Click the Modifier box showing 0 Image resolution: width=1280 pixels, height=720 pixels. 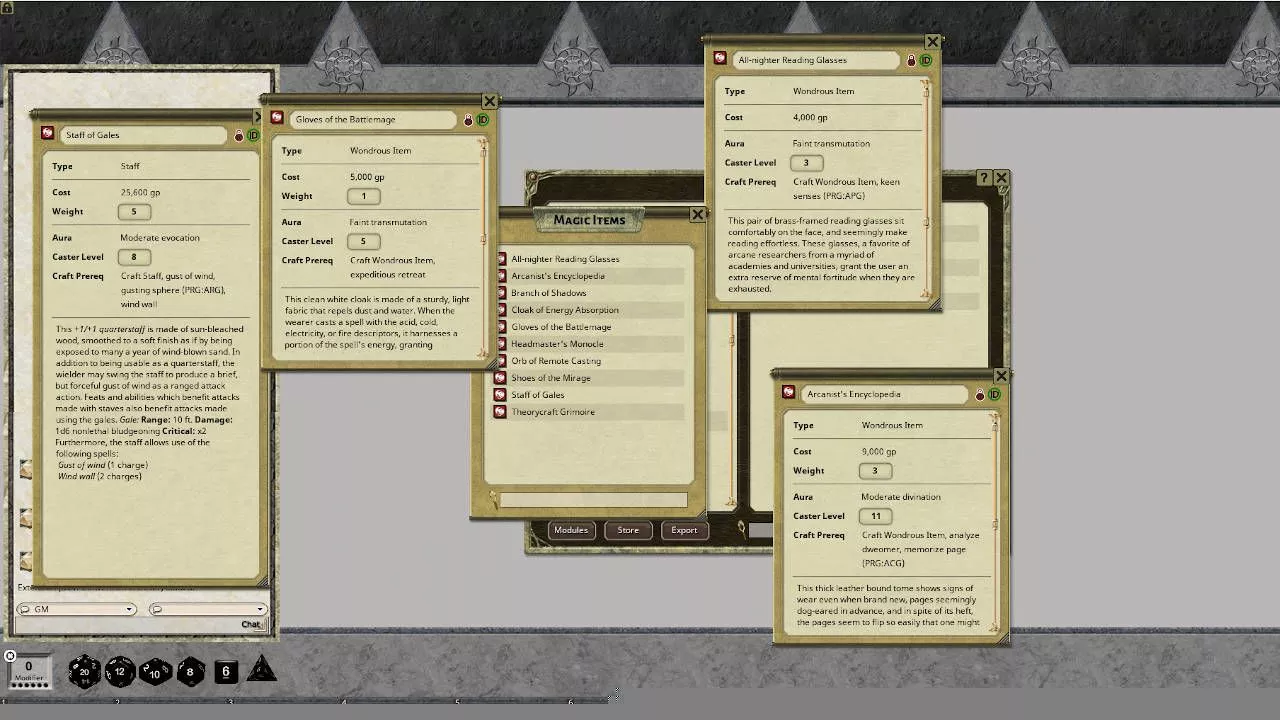[x=28, y=670]
